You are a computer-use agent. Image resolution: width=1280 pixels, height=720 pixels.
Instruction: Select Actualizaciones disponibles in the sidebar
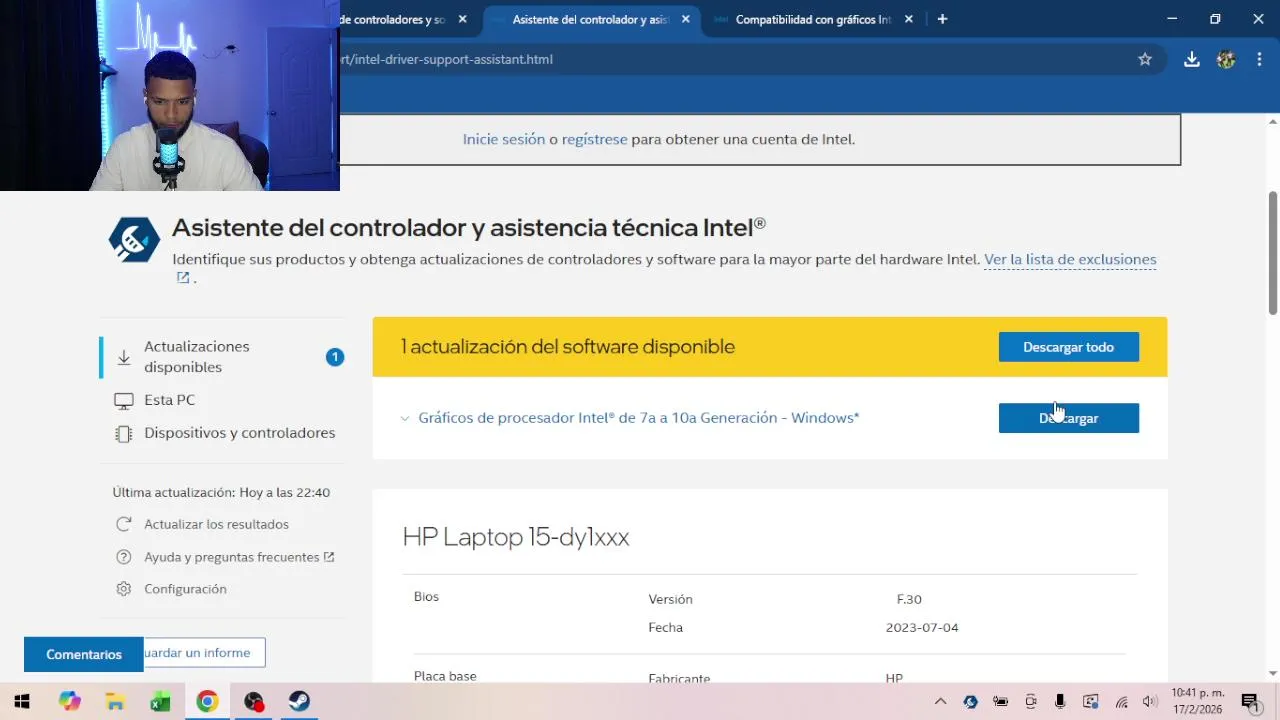222,357
